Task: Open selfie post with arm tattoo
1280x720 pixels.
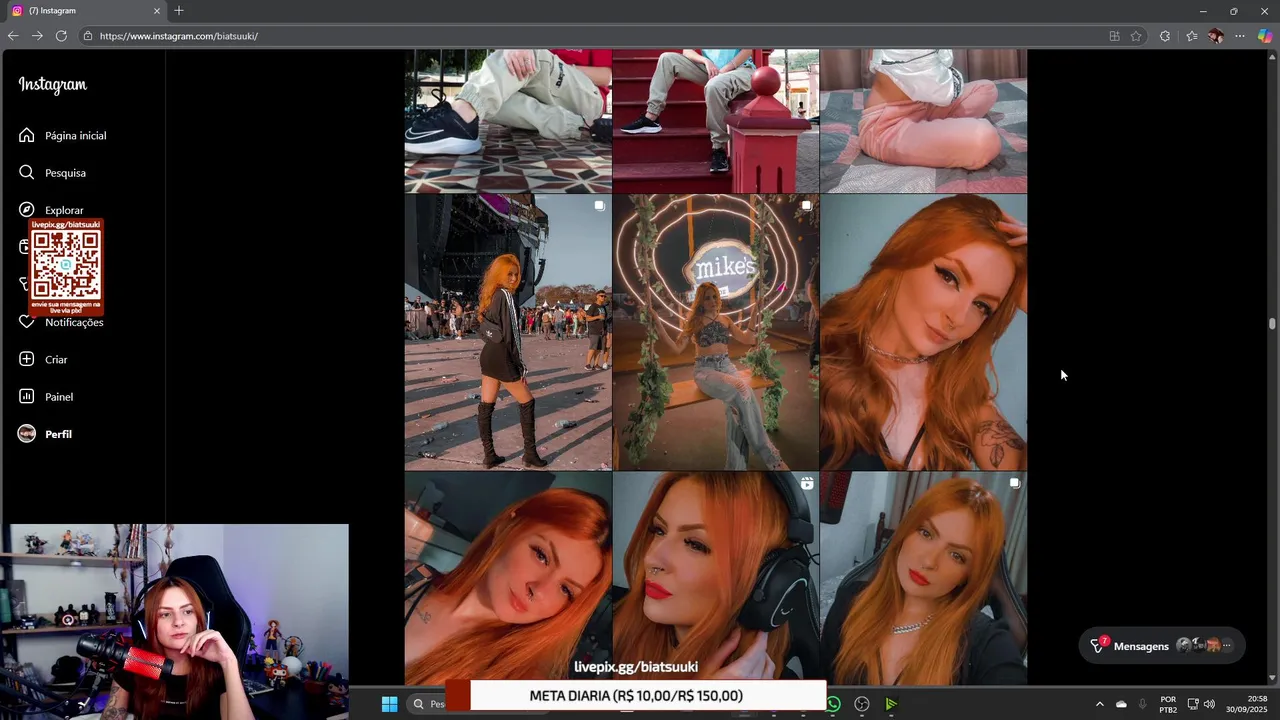Action: tap(923, 332)
